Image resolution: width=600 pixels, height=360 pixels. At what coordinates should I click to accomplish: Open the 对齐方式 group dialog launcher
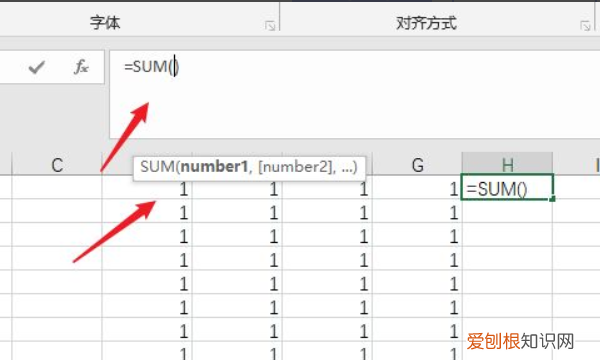[585, 26]
